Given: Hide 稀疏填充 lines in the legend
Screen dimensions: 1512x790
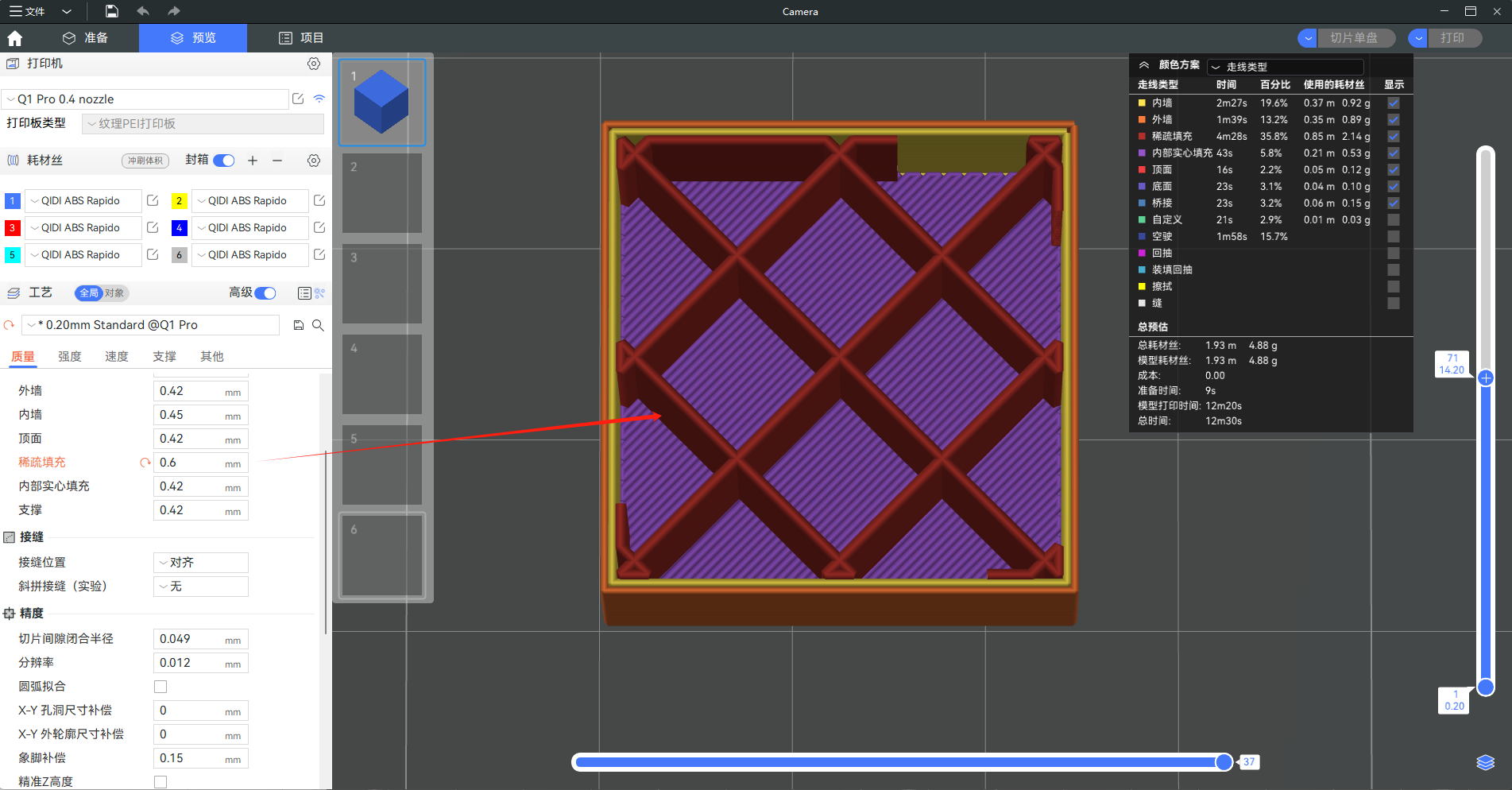Looking at the screenshot, I should coord(1393,137).
